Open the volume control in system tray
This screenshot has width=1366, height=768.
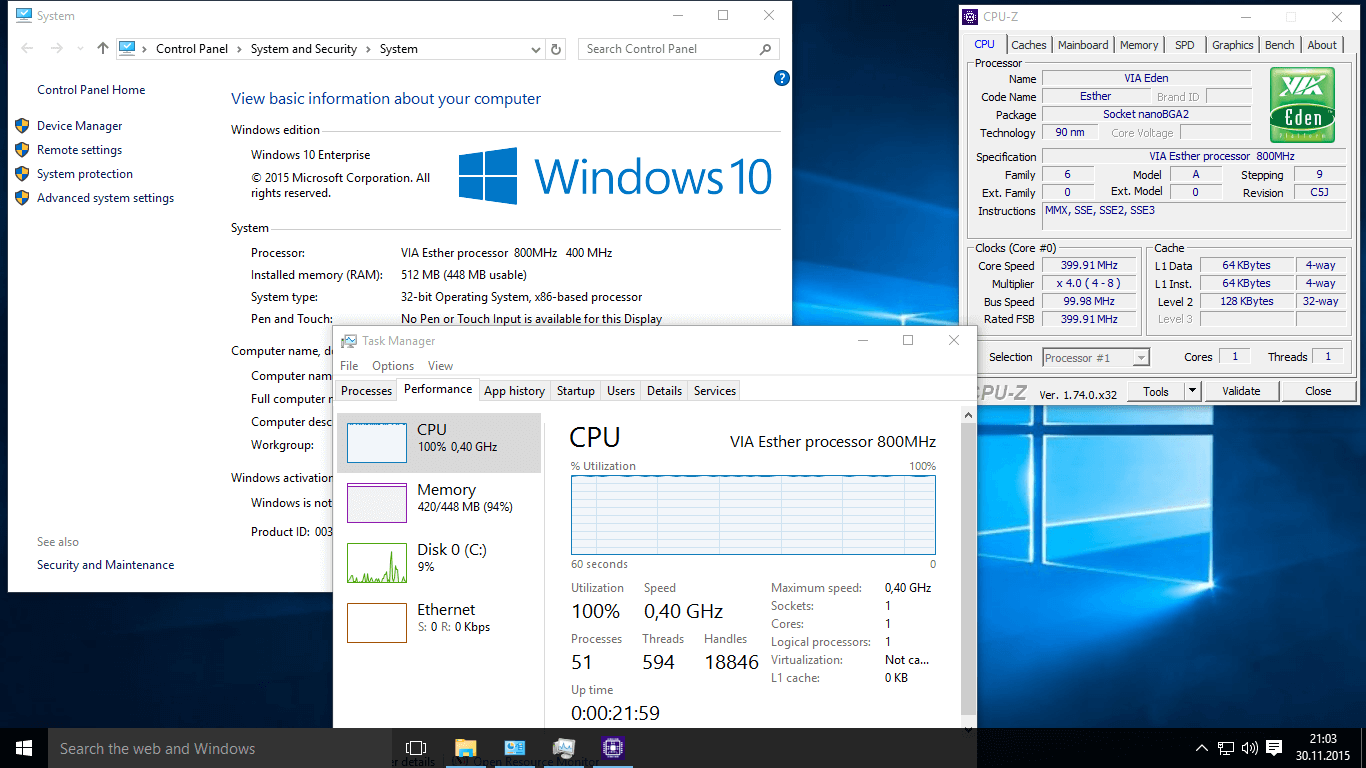1249,748
